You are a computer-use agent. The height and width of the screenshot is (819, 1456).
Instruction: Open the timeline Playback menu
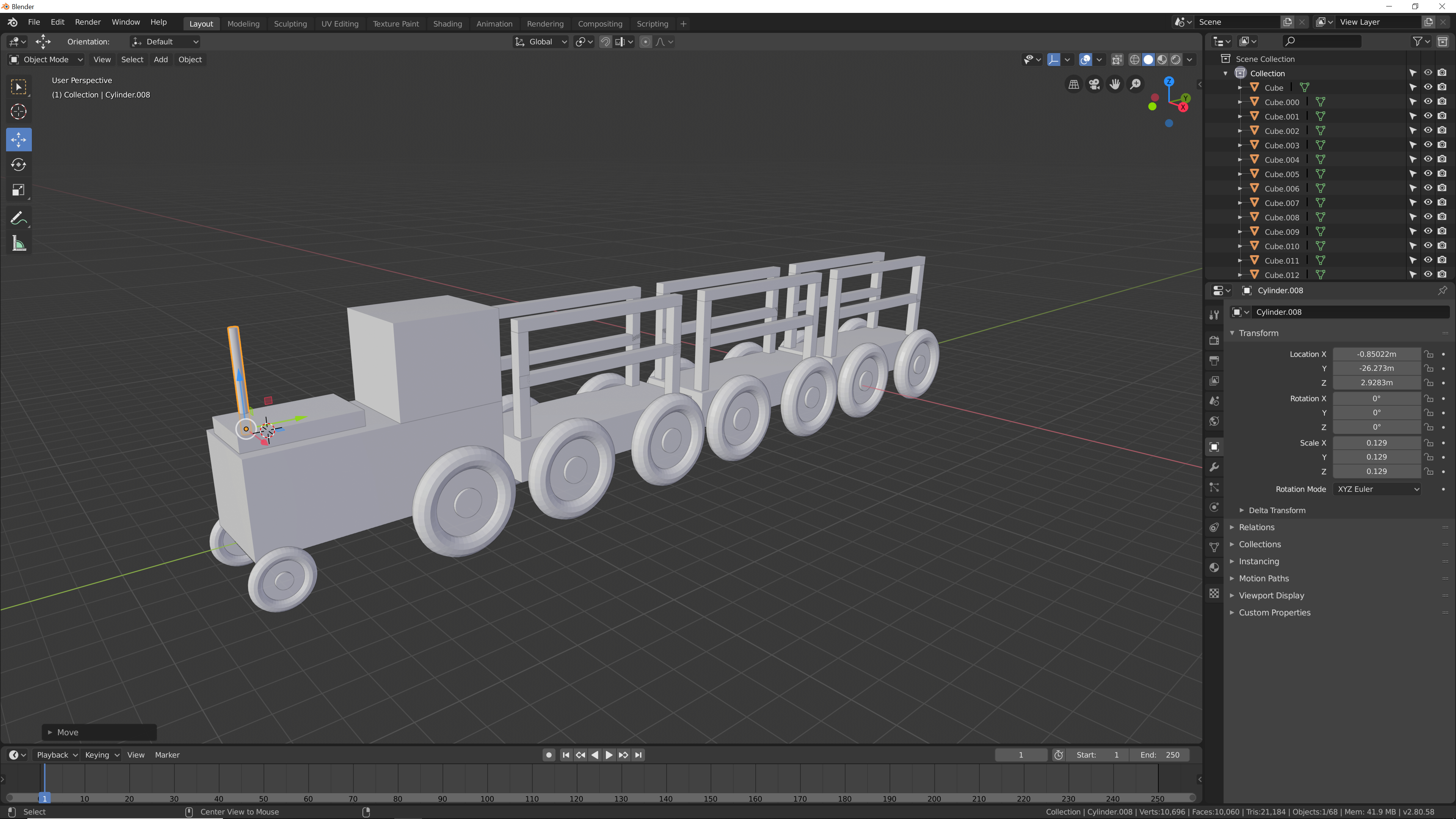[56, 755]
